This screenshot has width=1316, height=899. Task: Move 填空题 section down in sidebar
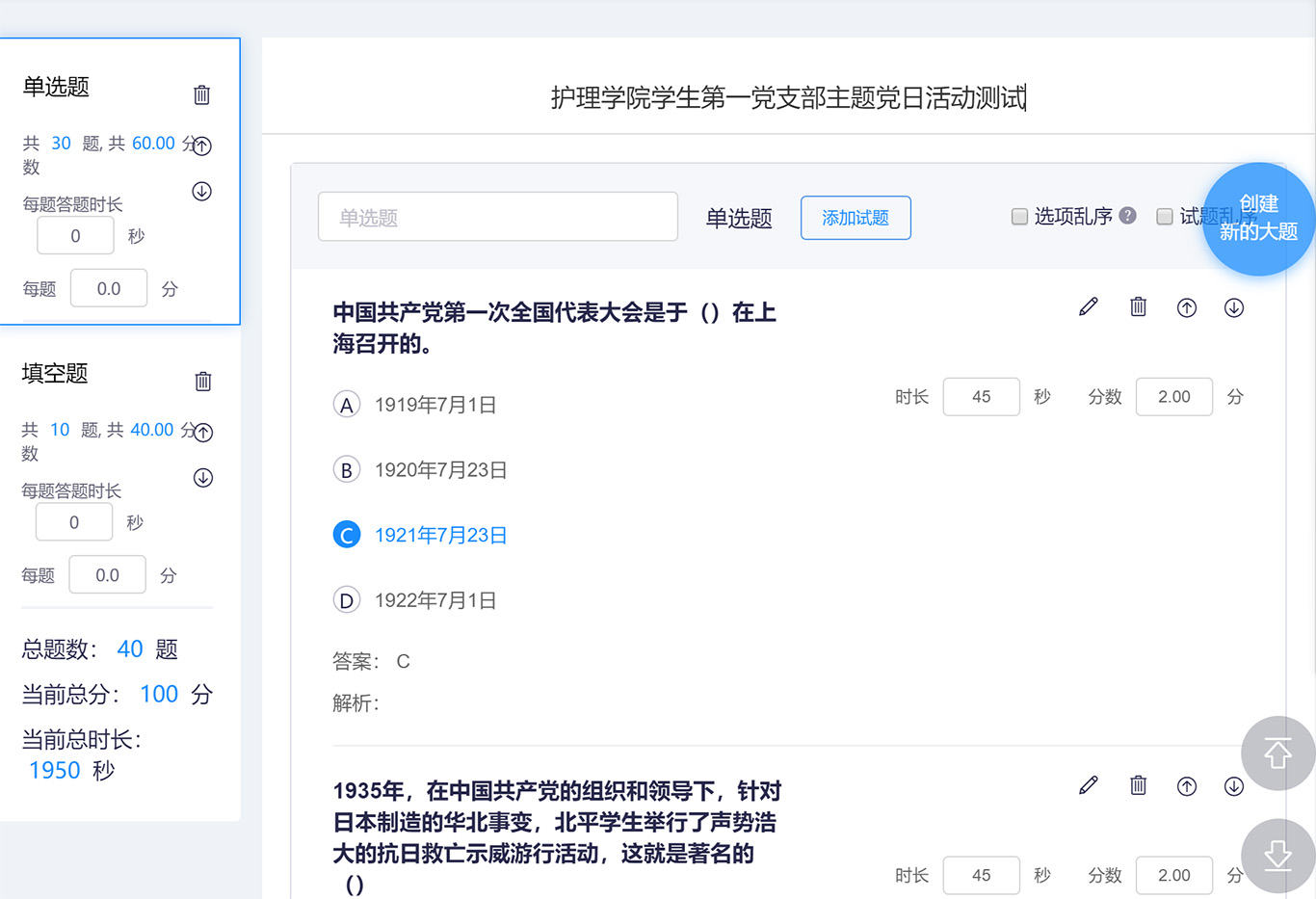coord(202,478)
